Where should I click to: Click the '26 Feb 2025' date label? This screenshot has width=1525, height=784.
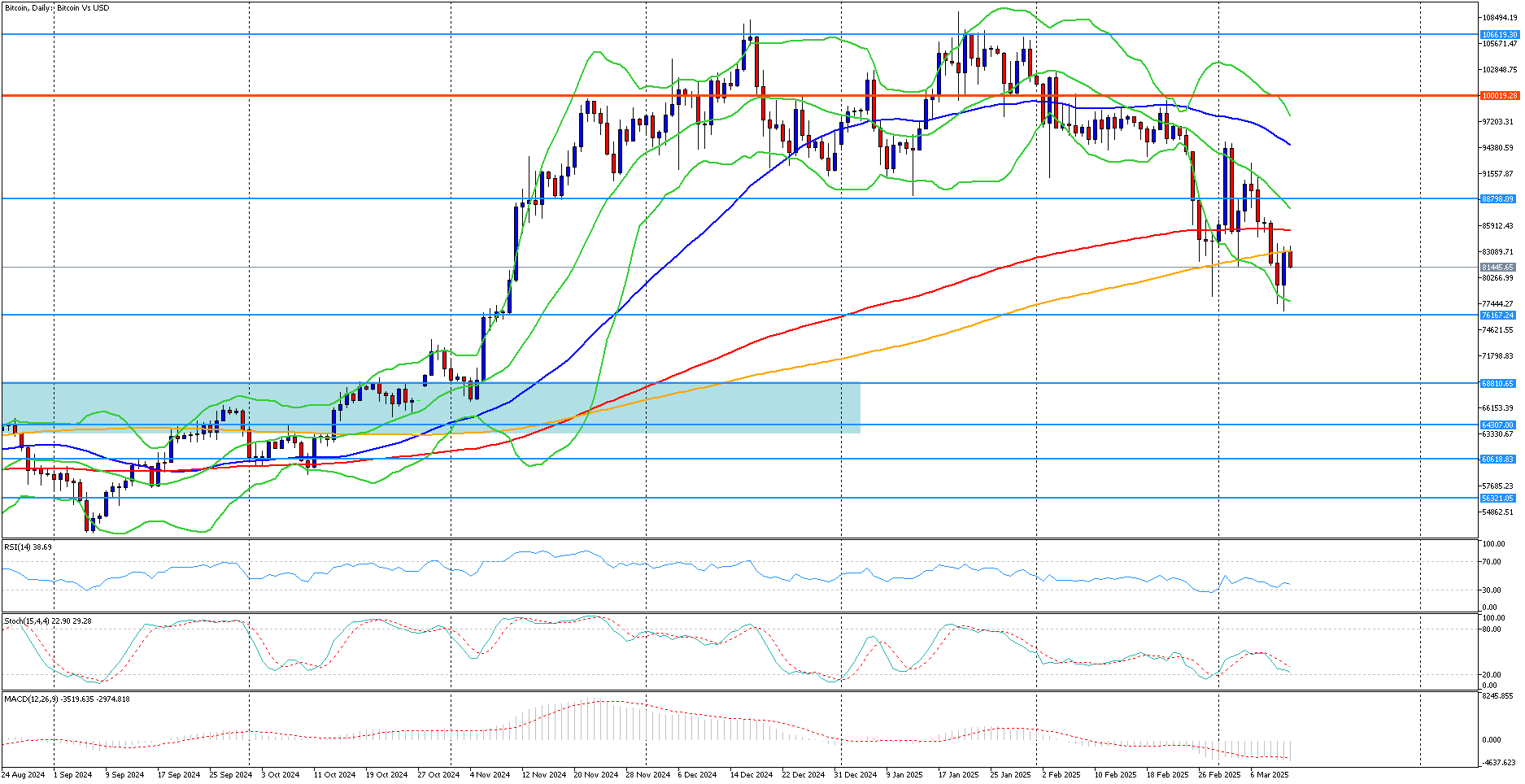[1219, 775]
